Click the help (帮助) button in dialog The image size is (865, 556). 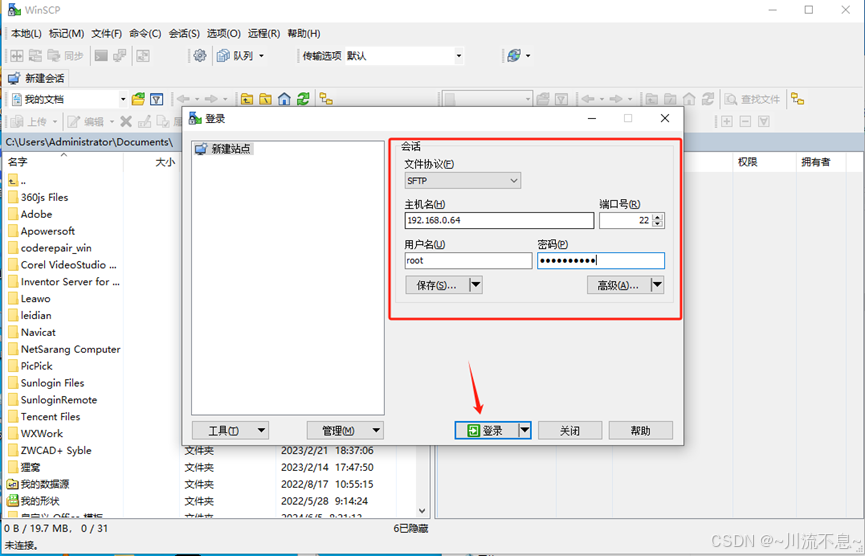point(640,430)
